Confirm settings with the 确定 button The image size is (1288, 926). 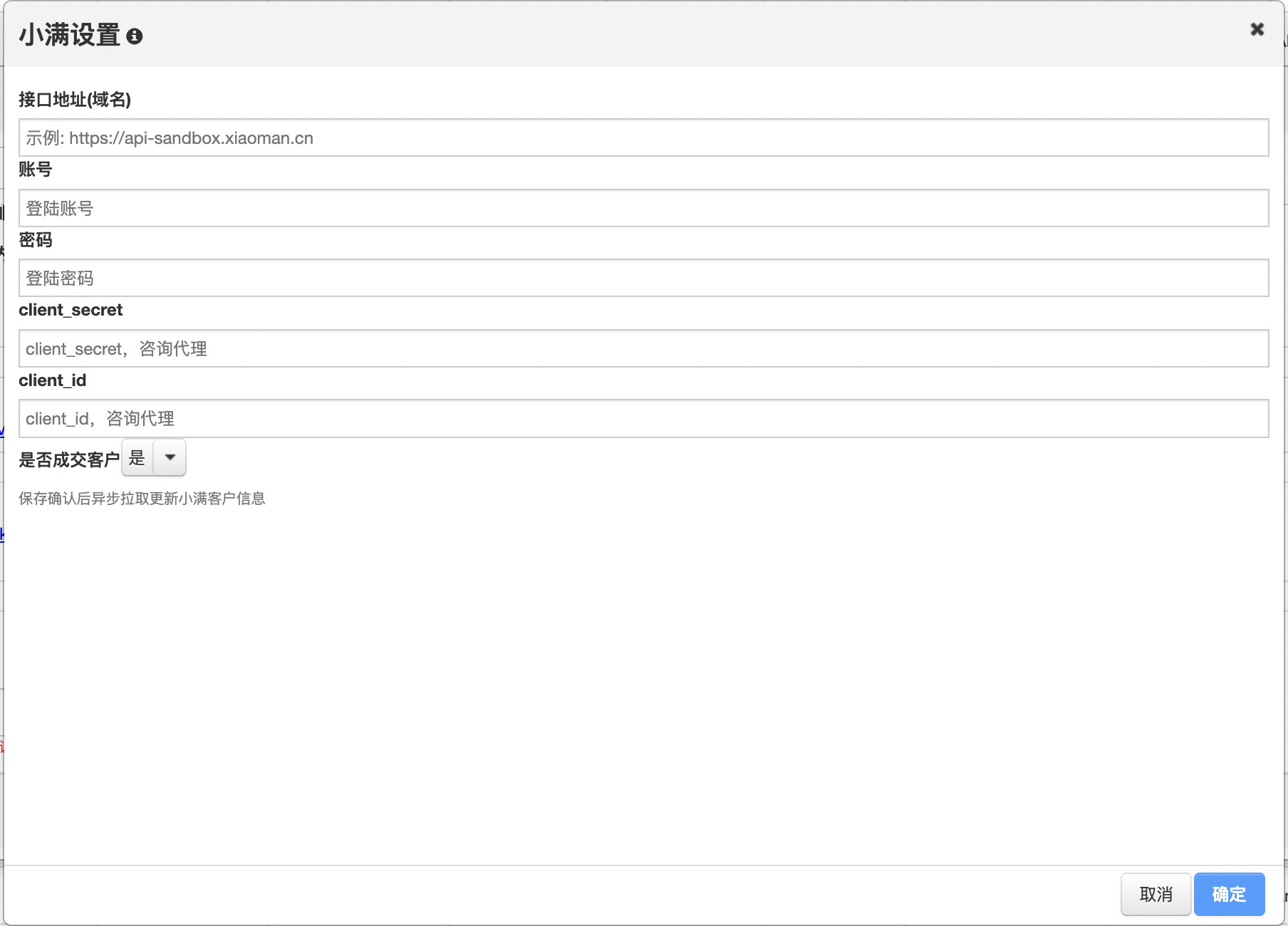click(x=1229, y=894)
